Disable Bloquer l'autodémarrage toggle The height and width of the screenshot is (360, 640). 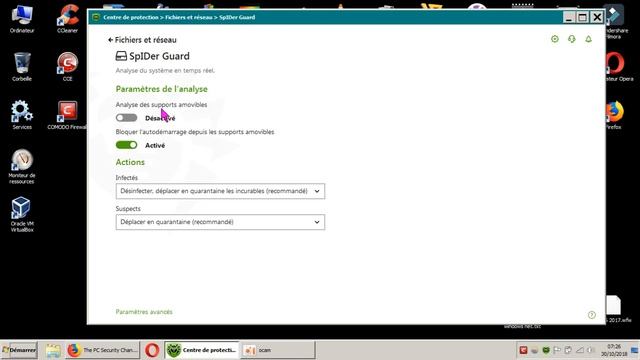click(127, 145)
